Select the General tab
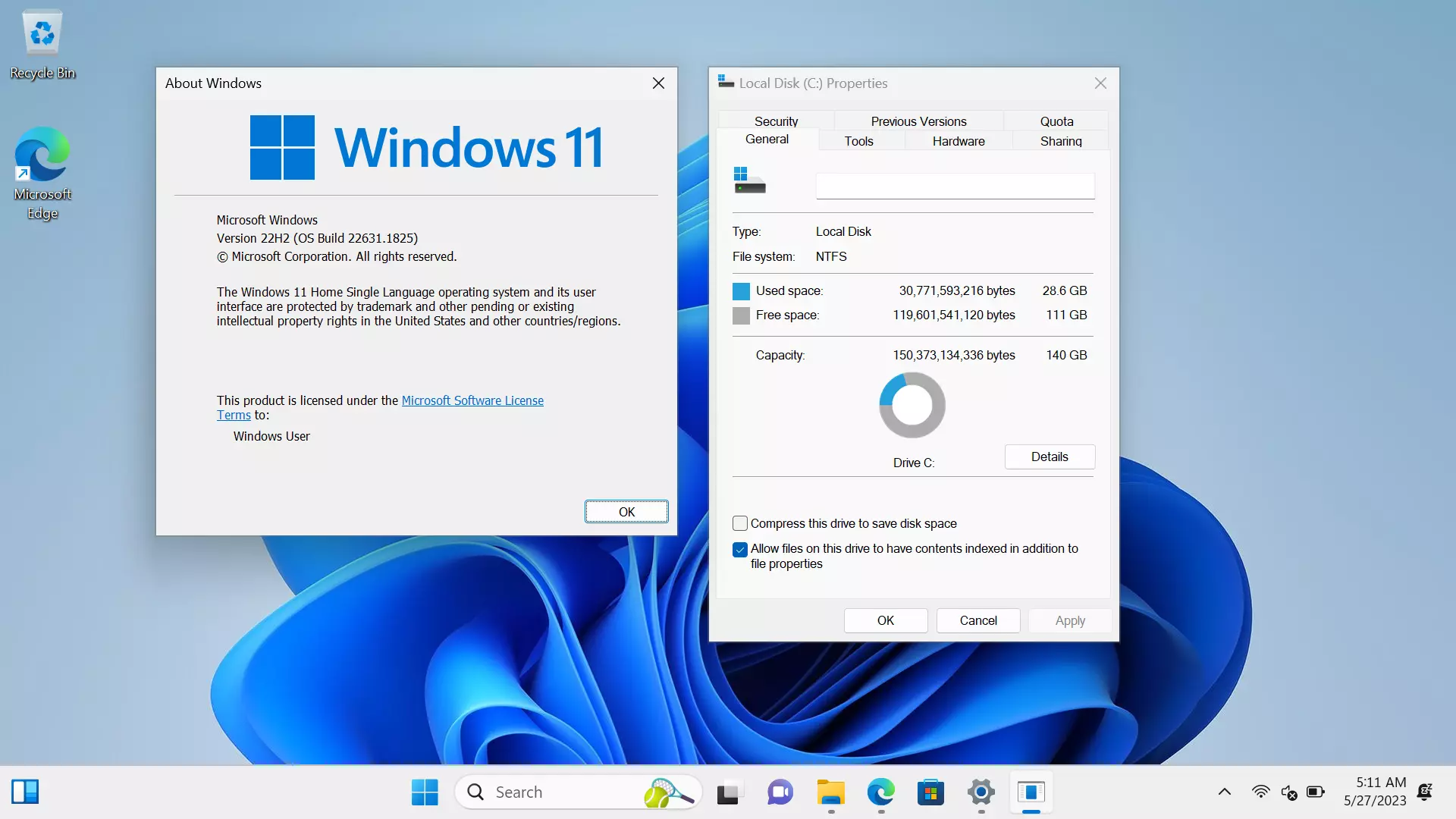 click(x=767, y=140)
